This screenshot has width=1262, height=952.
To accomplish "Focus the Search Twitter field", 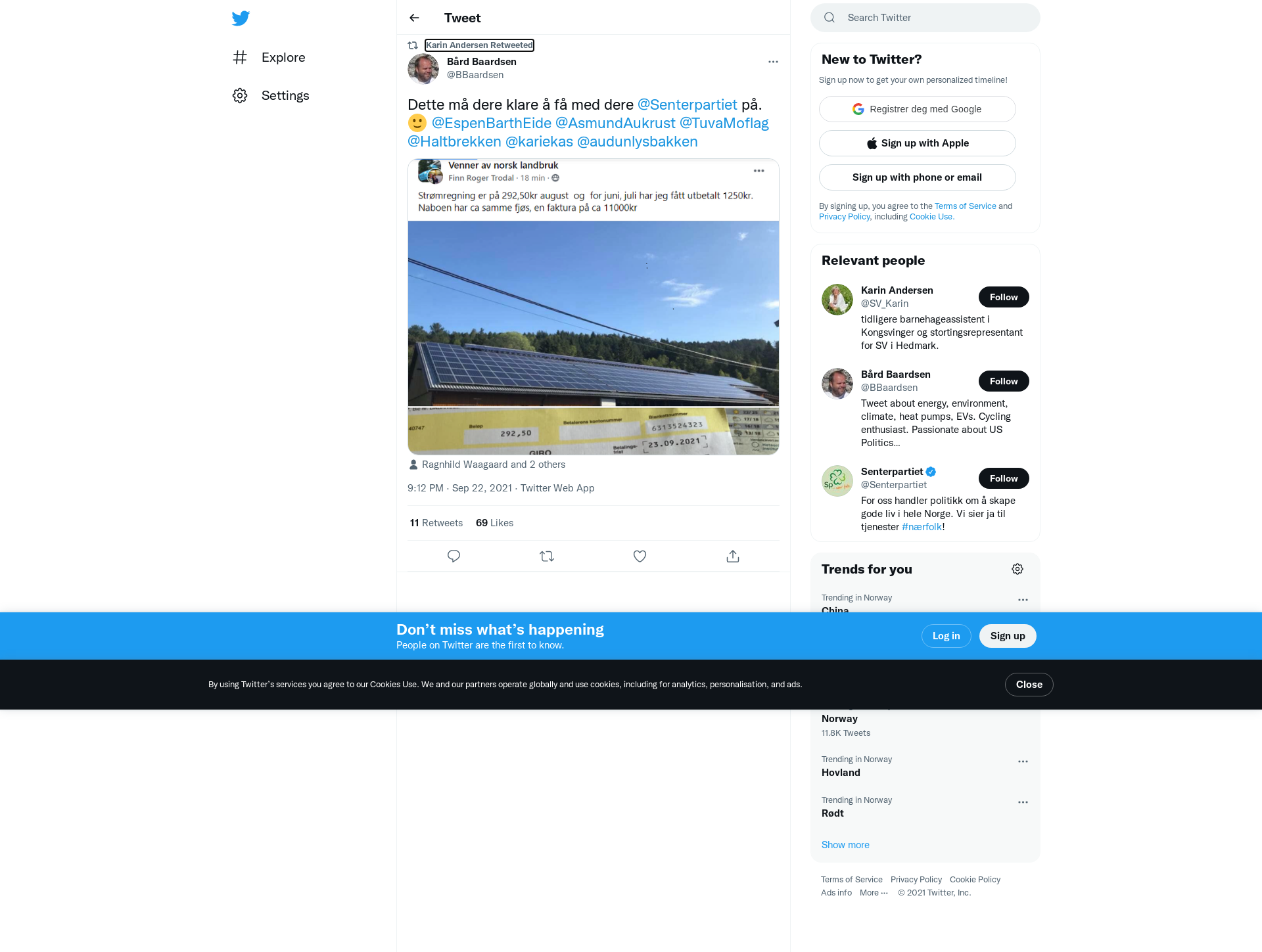I will (925, 18).
